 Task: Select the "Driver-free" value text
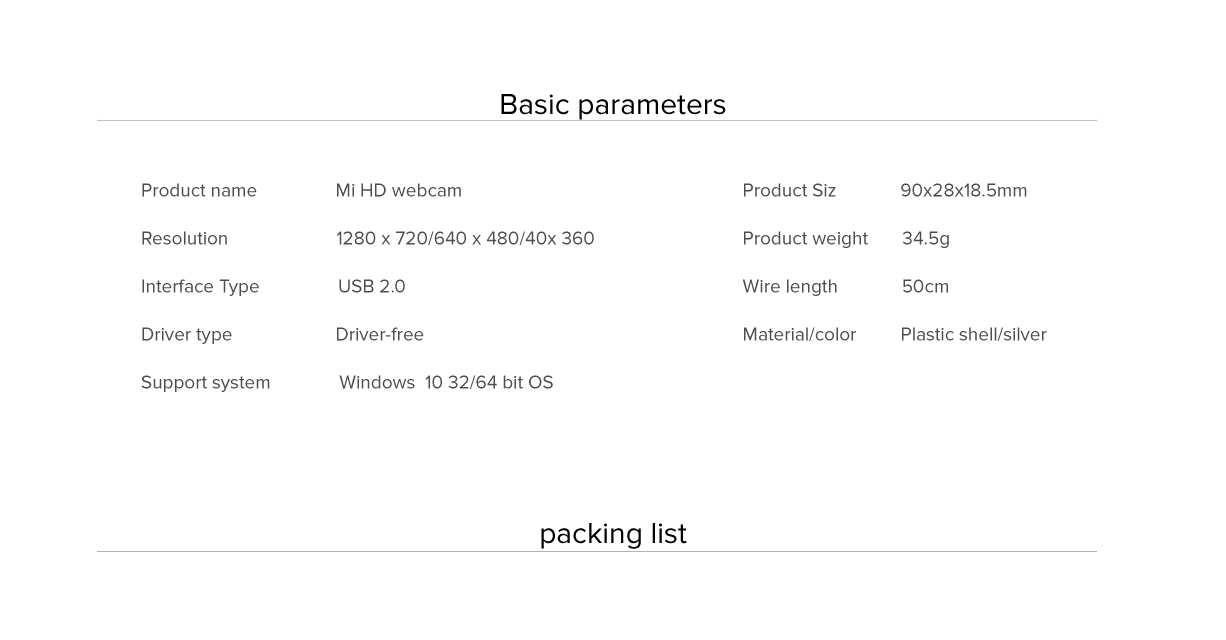coord(379,335)
